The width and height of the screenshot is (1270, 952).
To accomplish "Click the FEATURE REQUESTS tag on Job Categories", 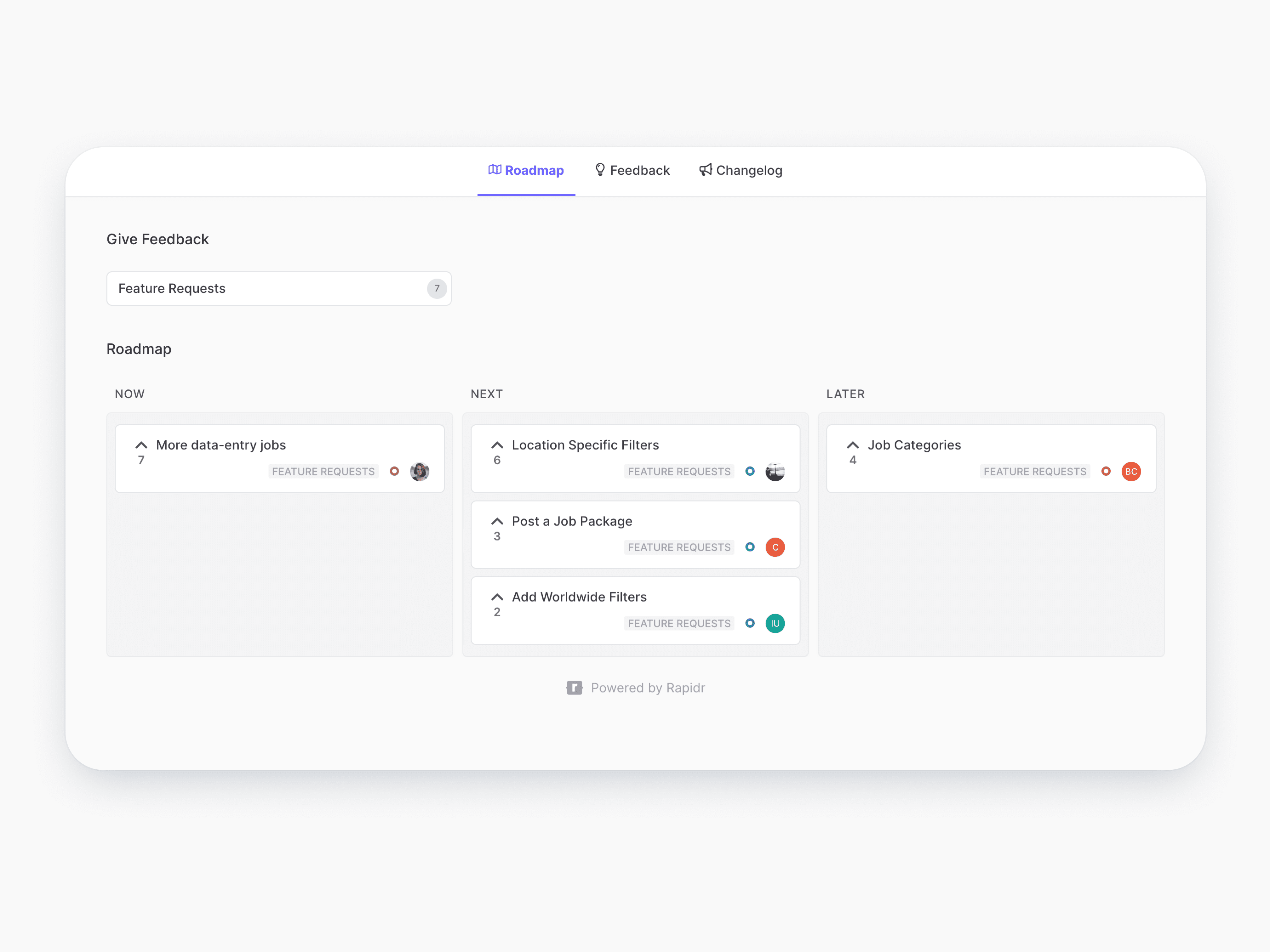I will [1035, 471].
